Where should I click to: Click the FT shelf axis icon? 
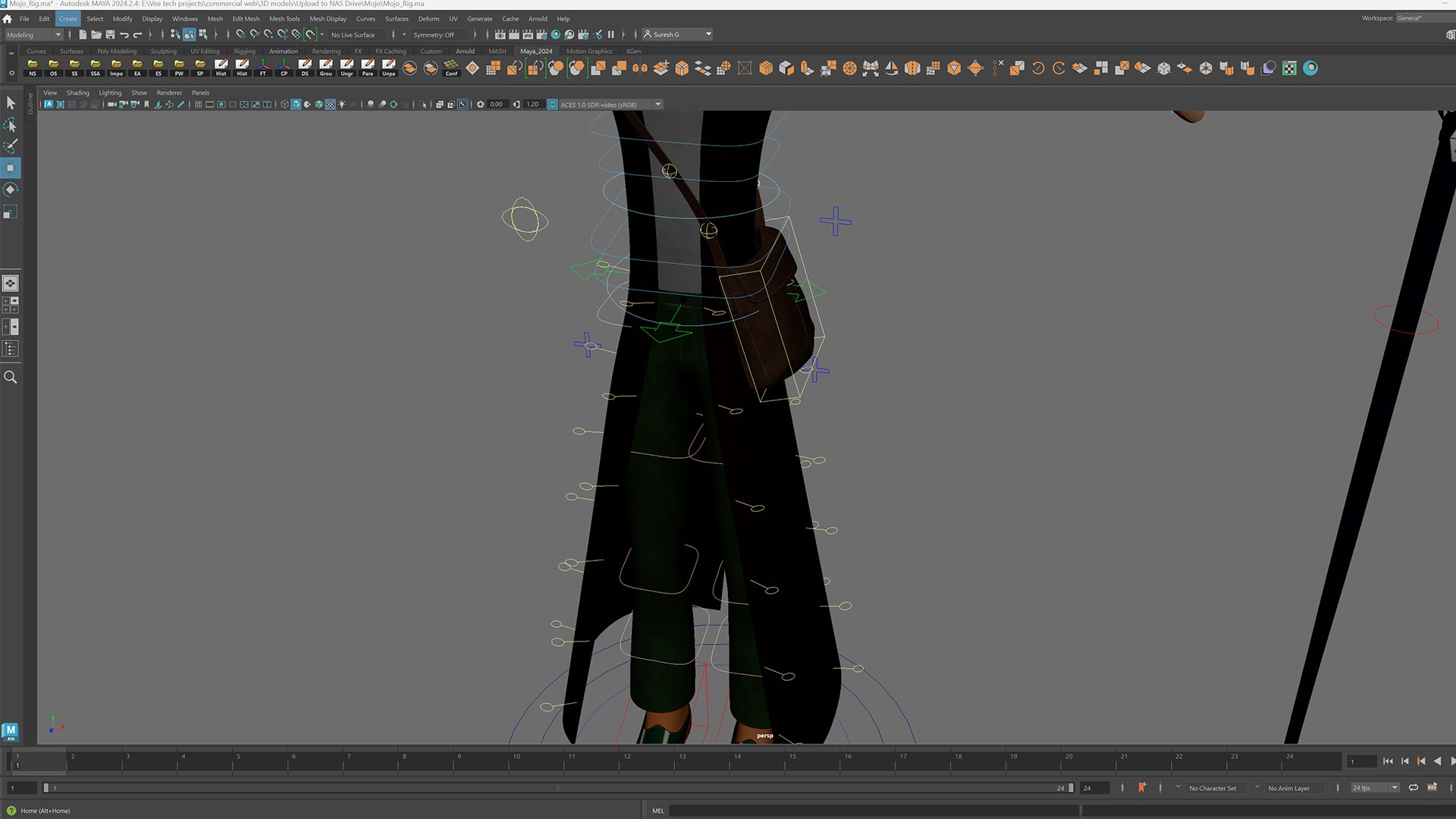(x=263, y=68)
